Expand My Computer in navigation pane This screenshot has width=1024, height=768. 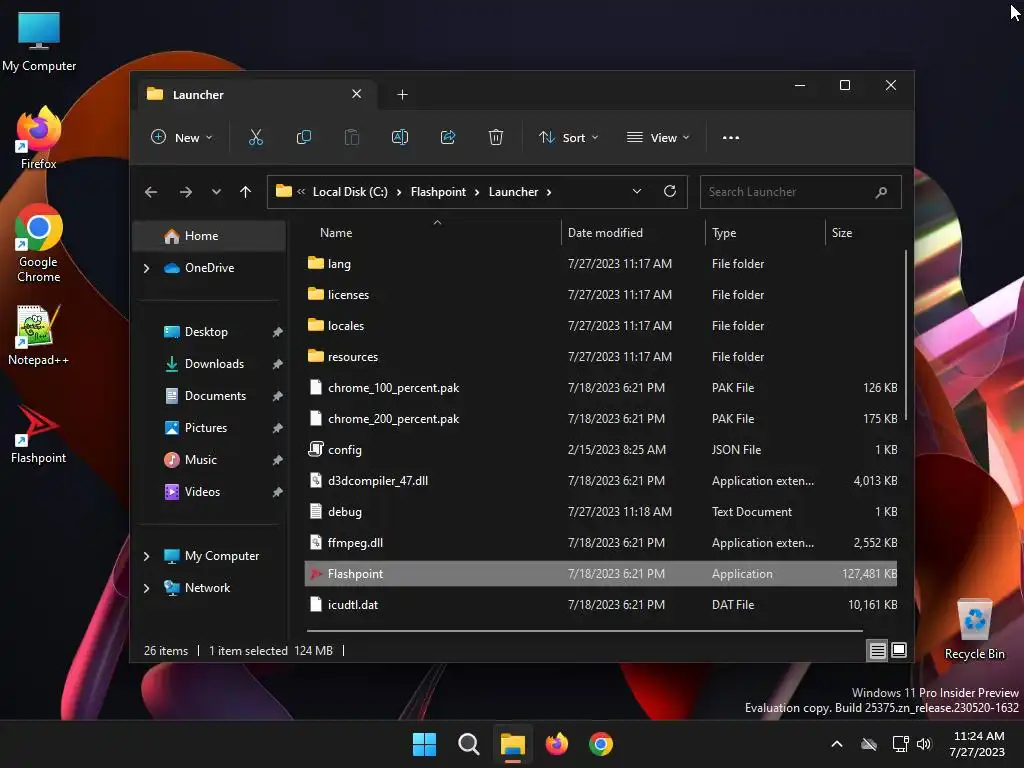click(x=146, y=556)
